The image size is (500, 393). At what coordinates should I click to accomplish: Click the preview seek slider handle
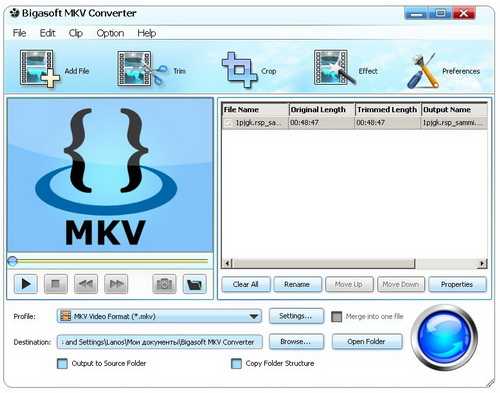[12, 261]
